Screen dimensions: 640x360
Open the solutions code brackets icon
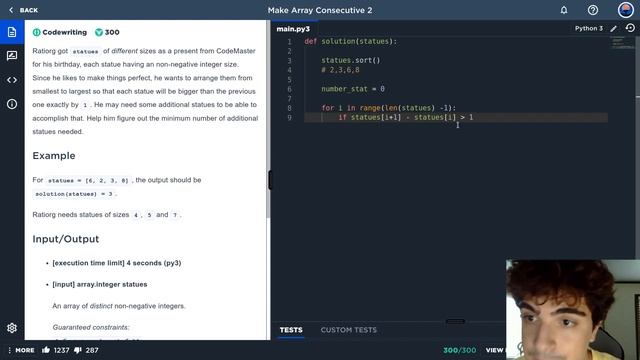[x=12, y=80]
